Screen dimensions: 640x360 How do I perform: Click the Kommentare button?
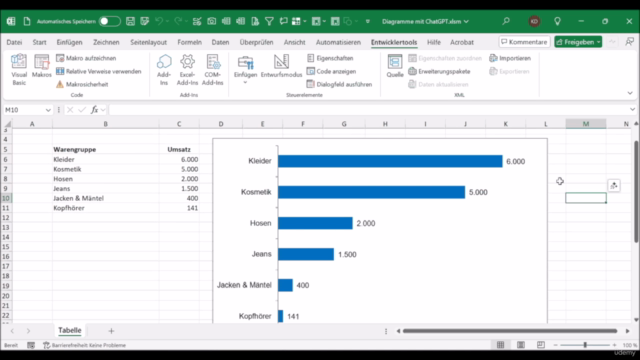(x=524, y=42)
